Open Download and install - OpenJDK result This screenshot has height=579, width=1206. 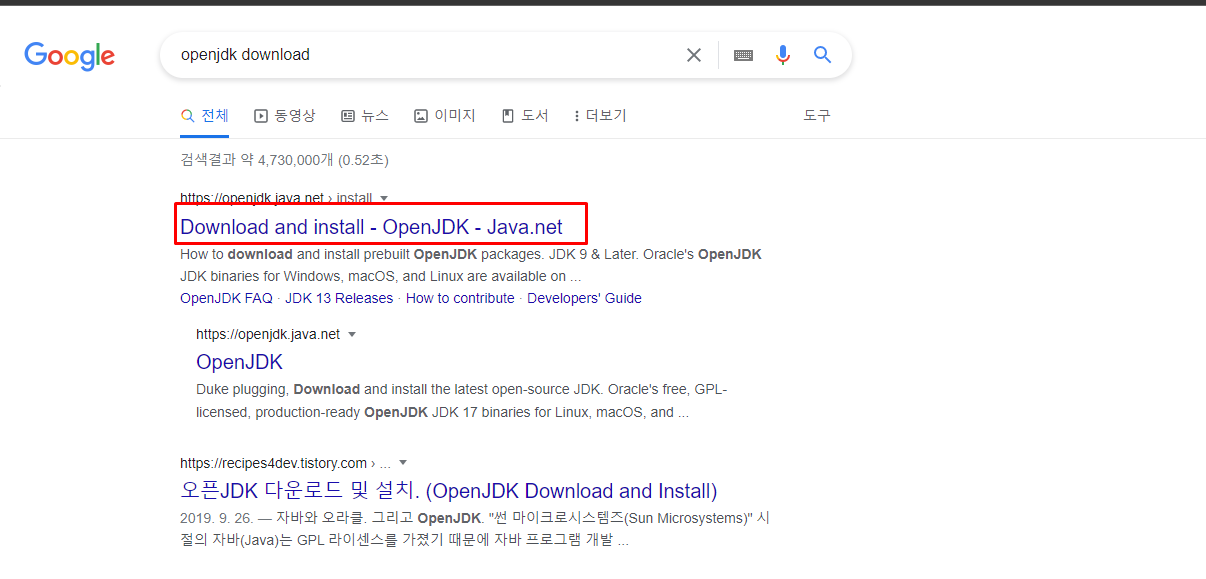click(x=371, y=227)
